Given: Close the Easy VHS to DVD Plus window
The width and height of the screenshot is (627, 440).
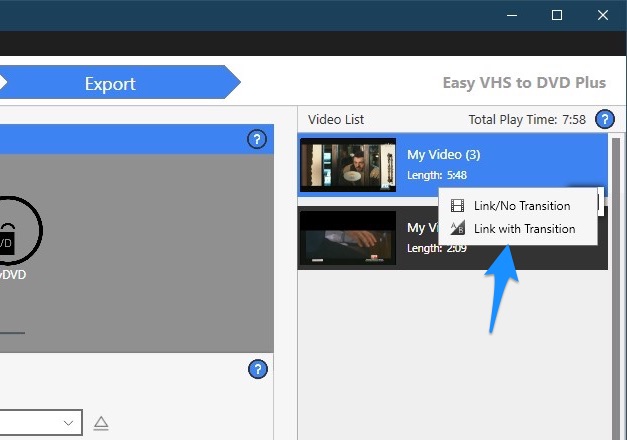Looking at the screenshot, I should pos(603,15).
